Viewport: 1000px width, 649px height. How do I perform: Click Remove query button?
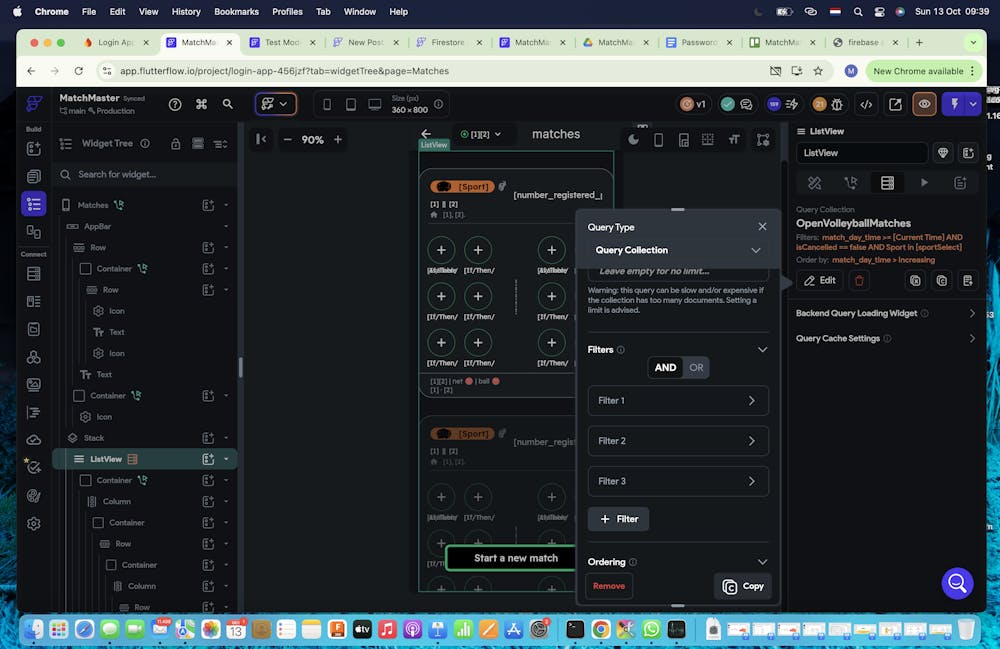point(609,586)
